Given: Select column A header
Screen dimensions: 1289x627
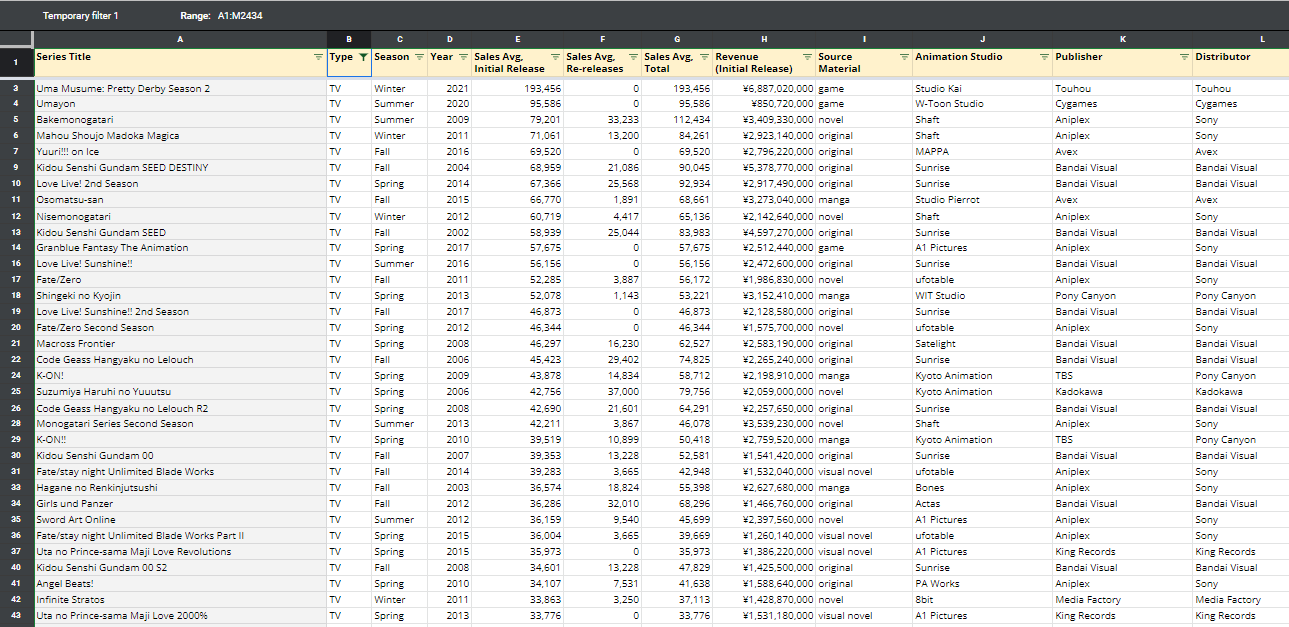Looking at the screenshot, I should (180, 39).
